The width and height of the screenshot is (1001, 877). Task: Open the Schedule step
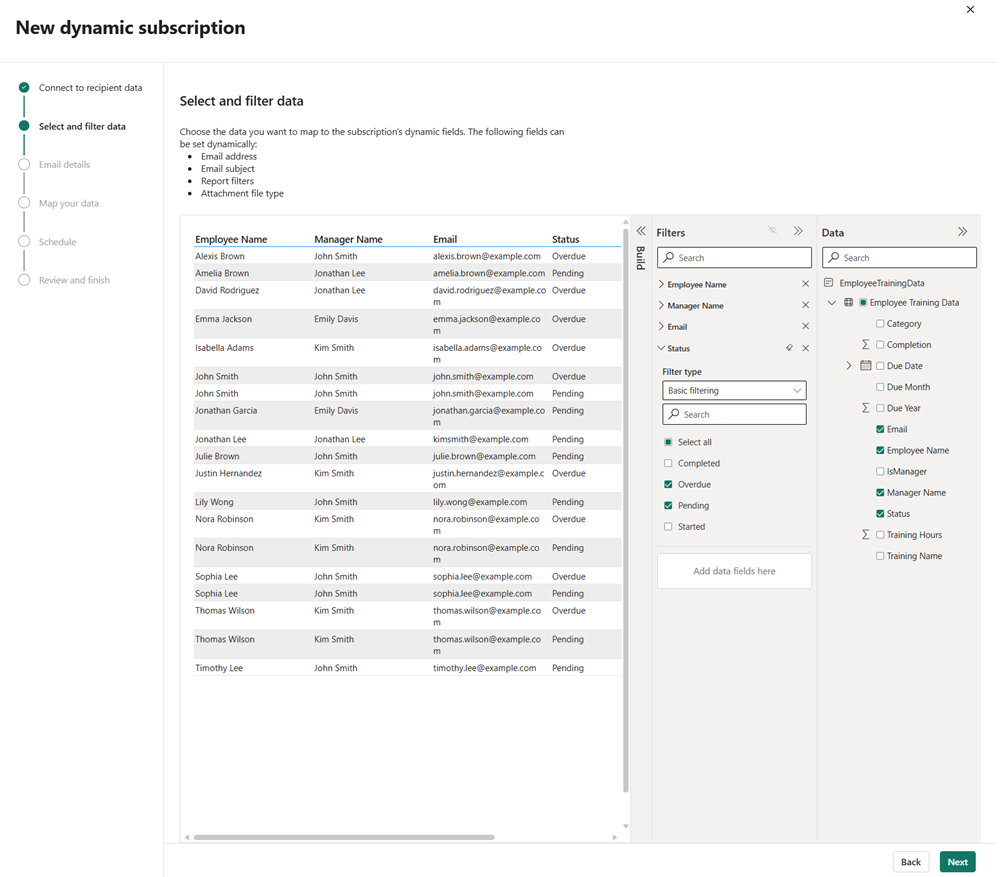point(57,241)
